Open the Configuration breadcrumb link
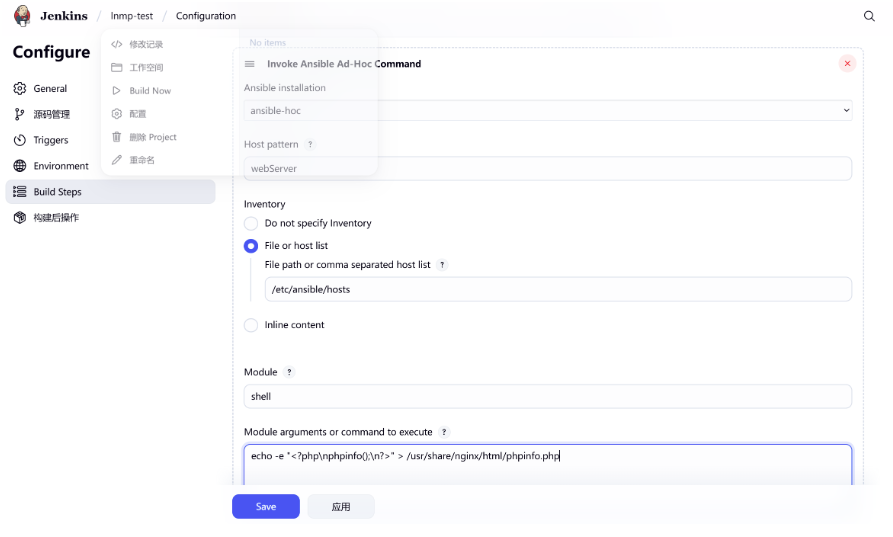 pyautogui.click(x=206, y=16)
